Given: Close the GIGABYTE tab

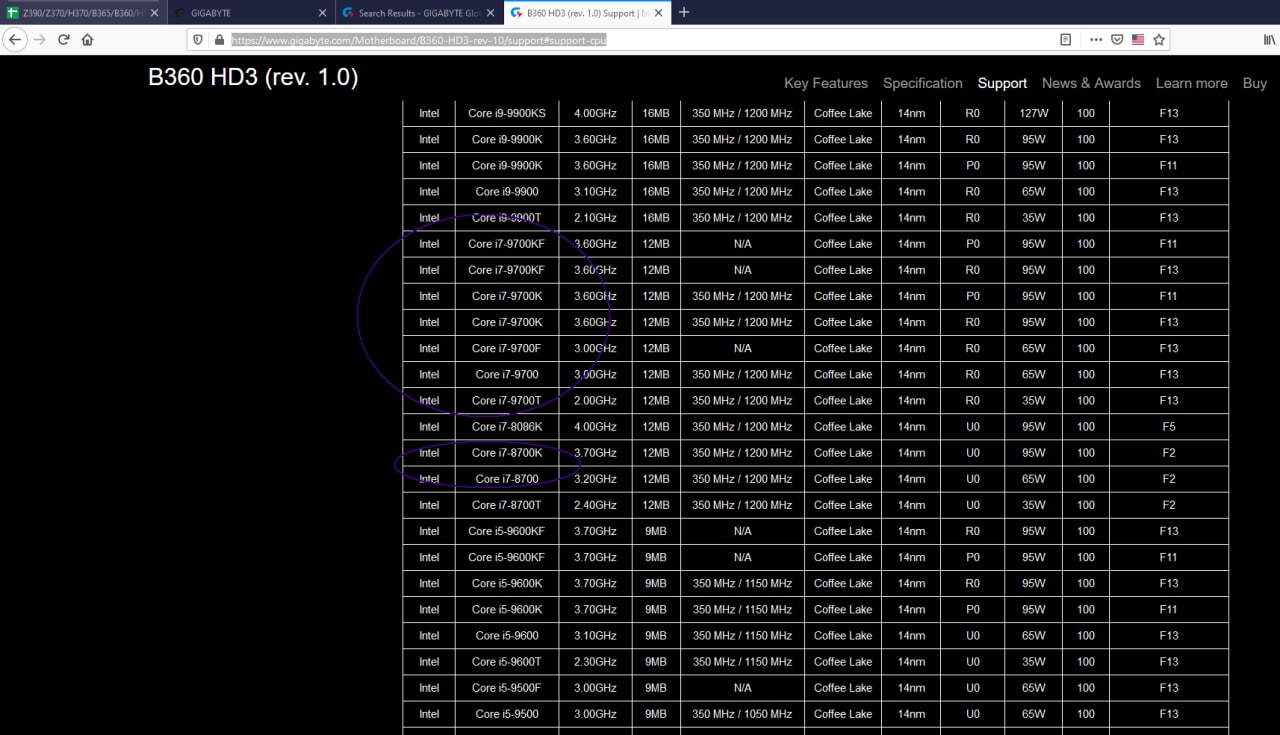Looking at the screenshot, I should click(x=321, y=13).
